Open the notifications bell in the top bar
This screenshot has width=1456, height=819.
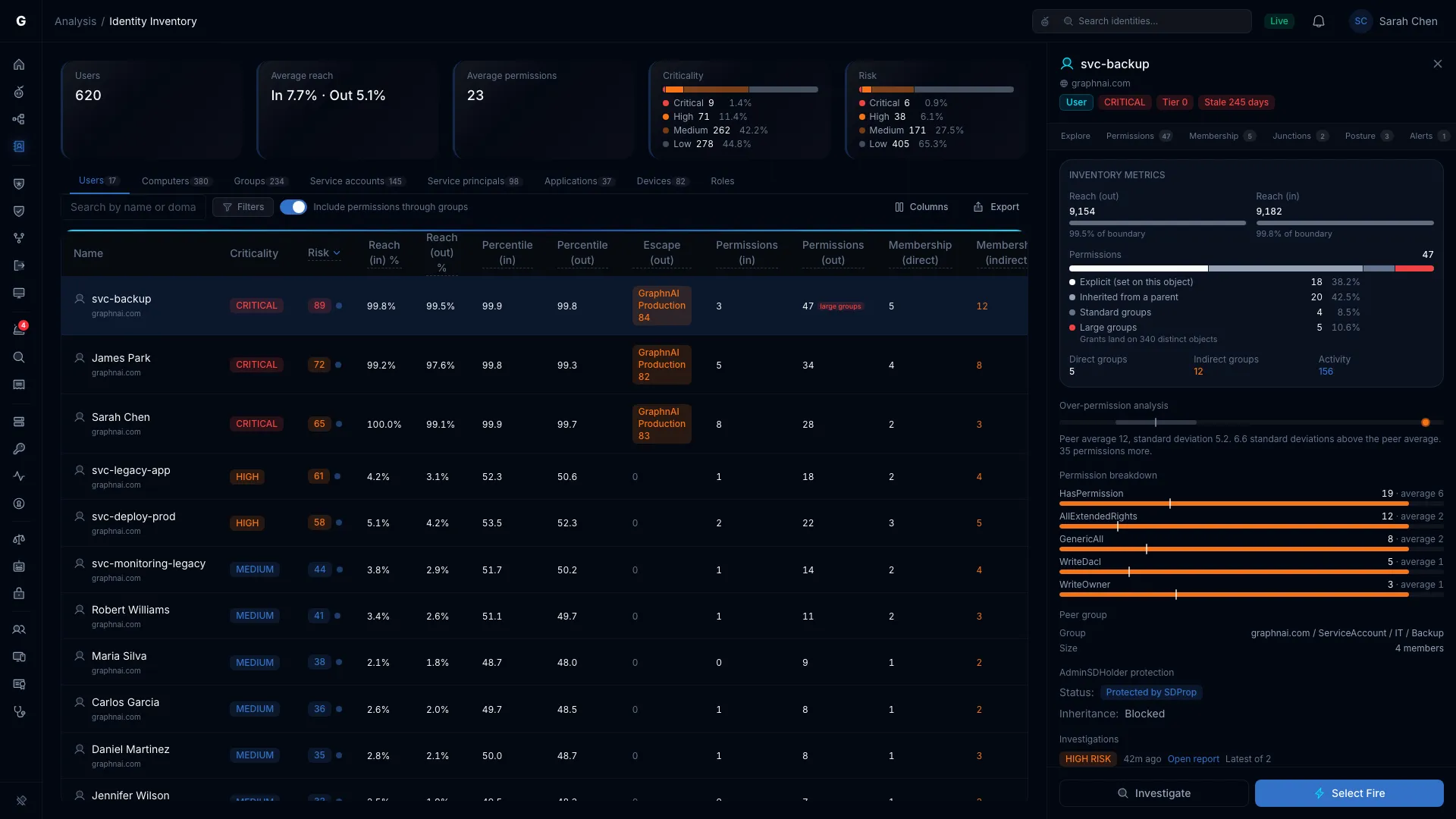tap(1319, 21)
